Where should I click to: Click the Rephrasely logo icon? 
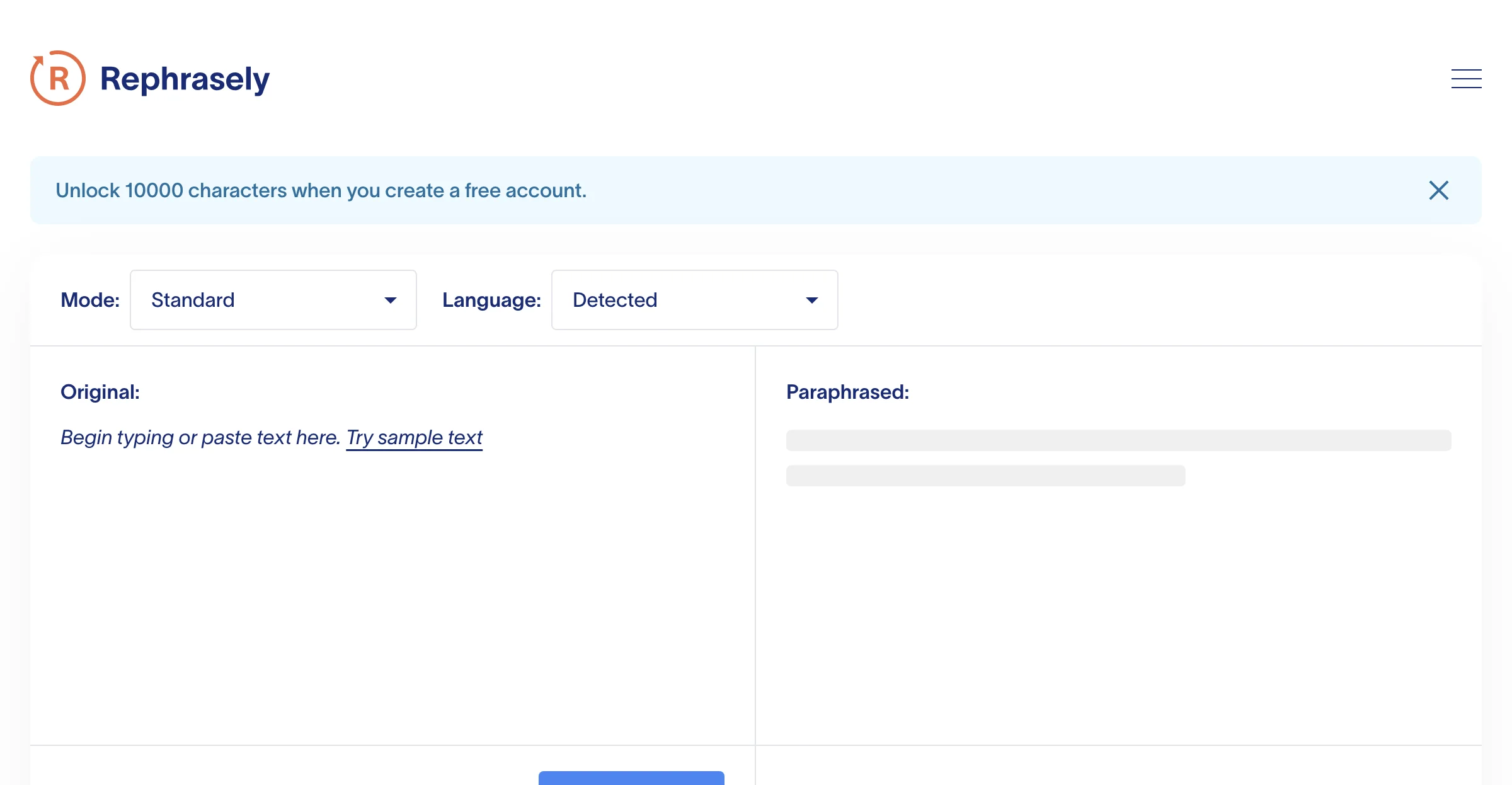58,78
